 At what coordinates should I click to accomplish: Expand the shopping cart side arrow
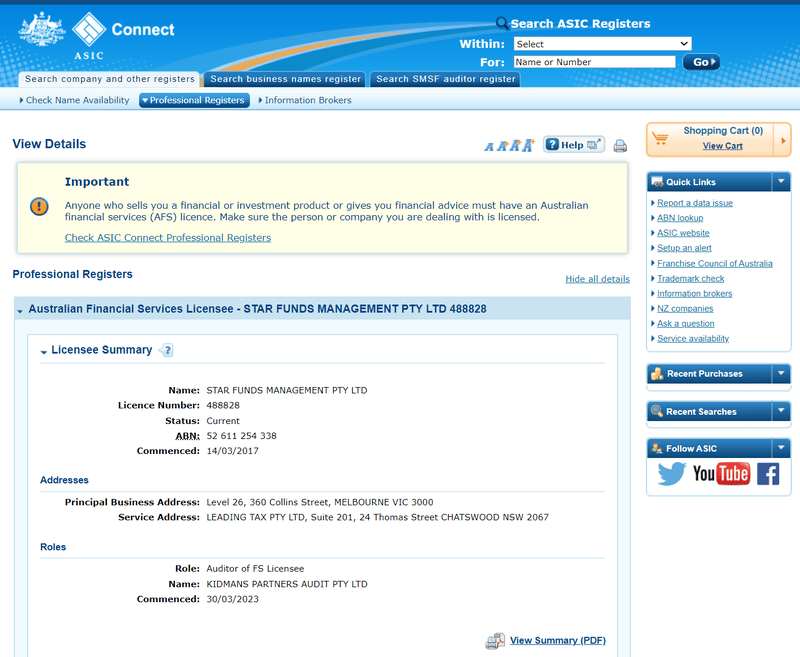click(783, 139)
